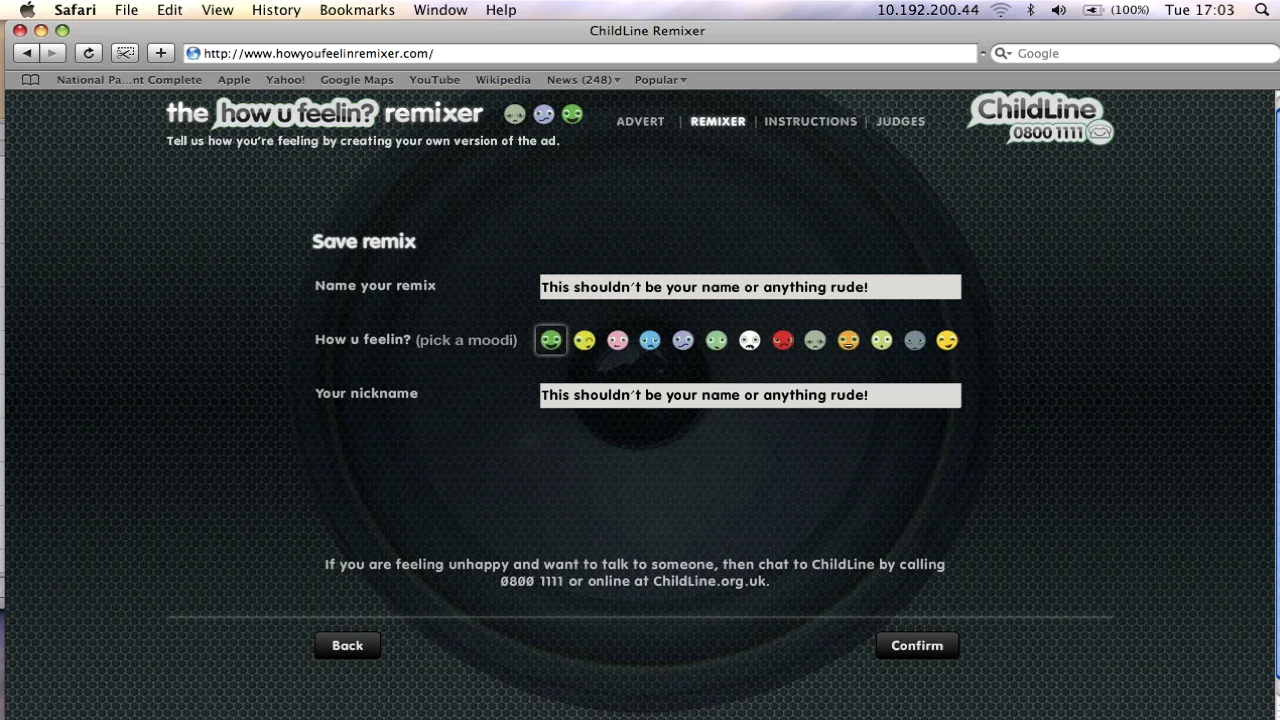Pick the green smiling moodi
Screen dimensions: 1280x720
(551, 341)
